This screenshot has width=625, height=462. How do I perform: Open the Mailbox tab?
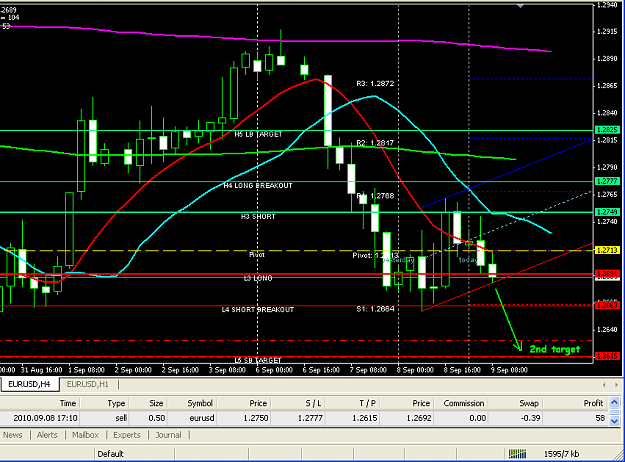point(85,435)
